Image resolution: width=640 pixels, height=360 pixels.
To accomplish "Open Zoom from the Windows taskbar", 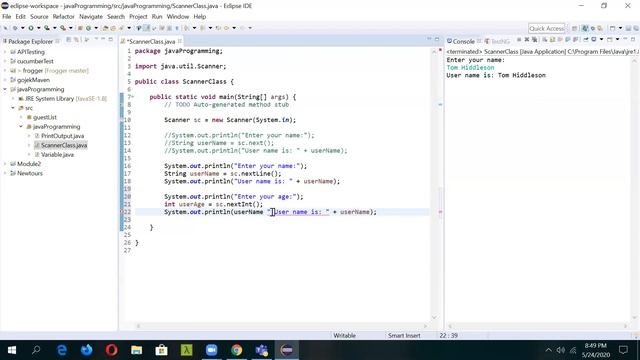I will coord(211,350).
